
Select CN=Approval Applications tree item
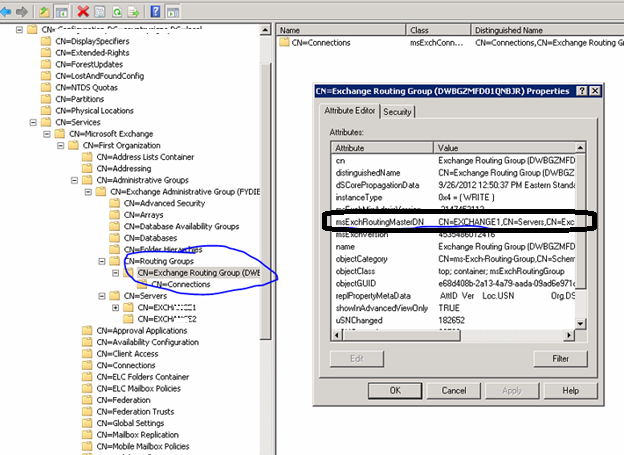pos(142,330)
